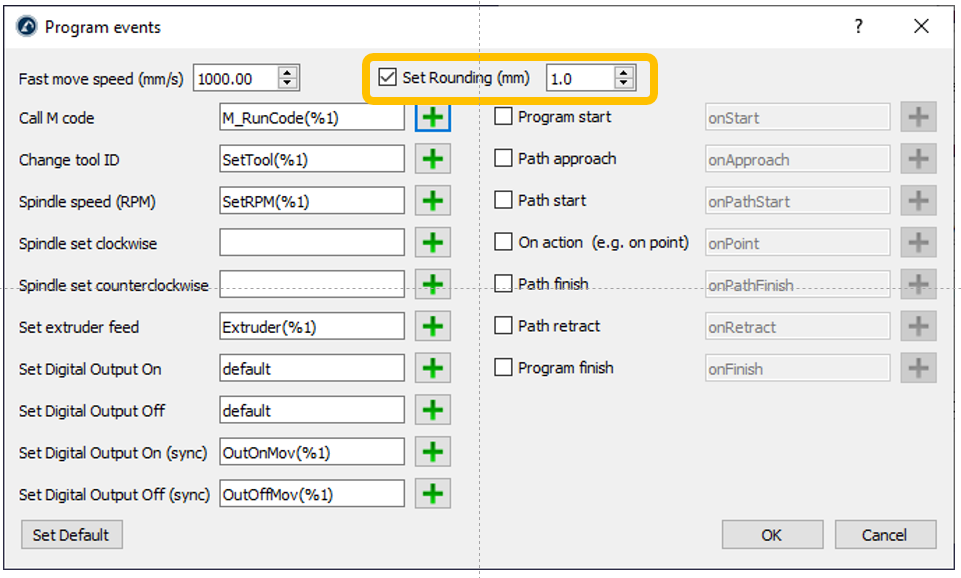
Task: Click green plus beside Change tool ID
Action: [432, 160]
